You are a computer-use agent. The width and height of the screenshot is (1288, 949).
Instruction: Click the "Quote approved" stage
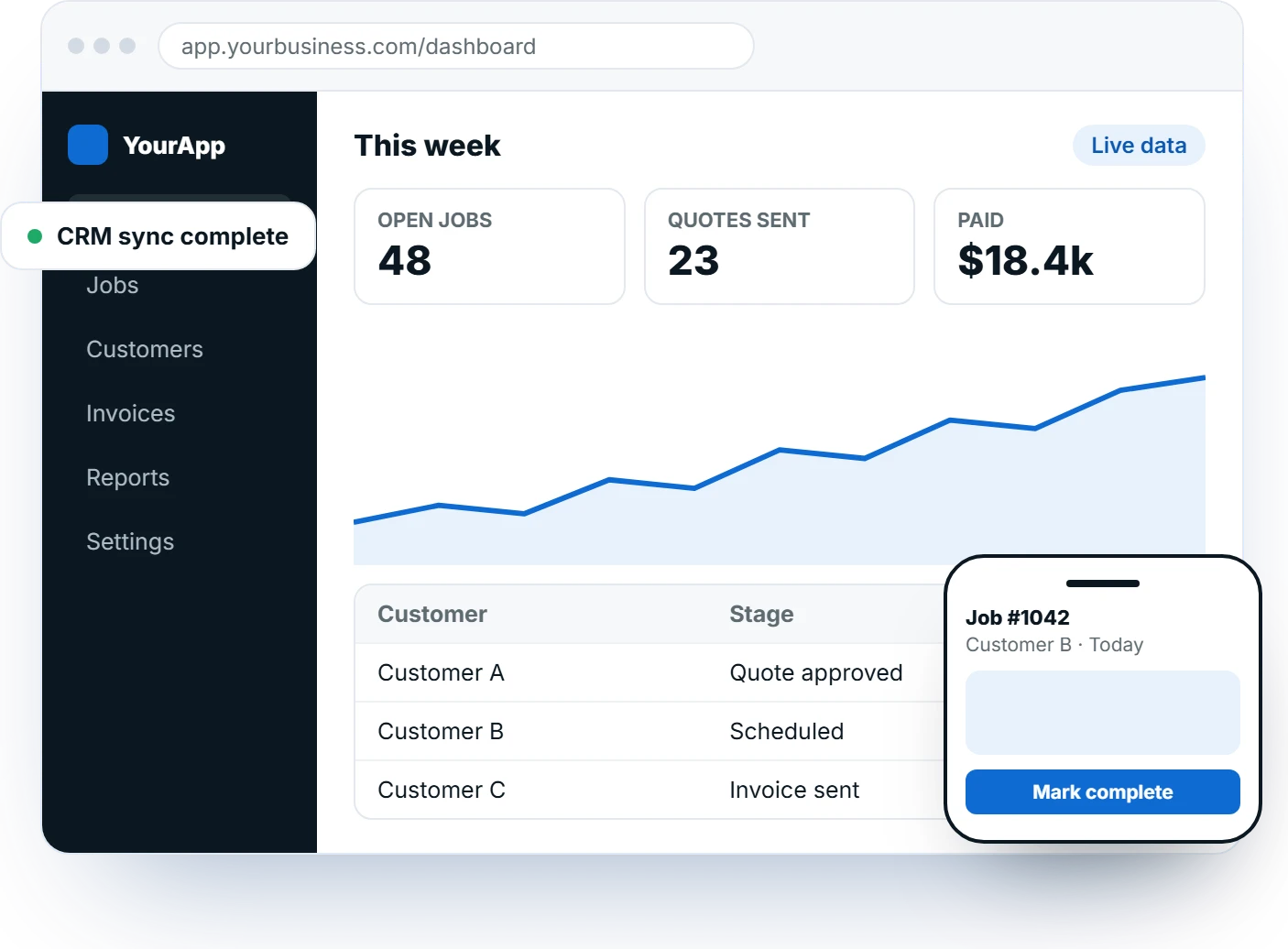pos(816,672)
